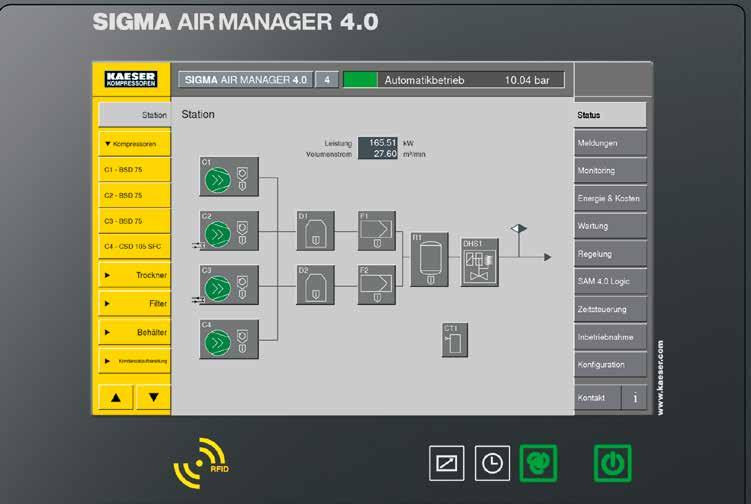Screen dimensions: 751x504
Task: Select compressor C3 icon in diagram
Action: tap(229, 285)
